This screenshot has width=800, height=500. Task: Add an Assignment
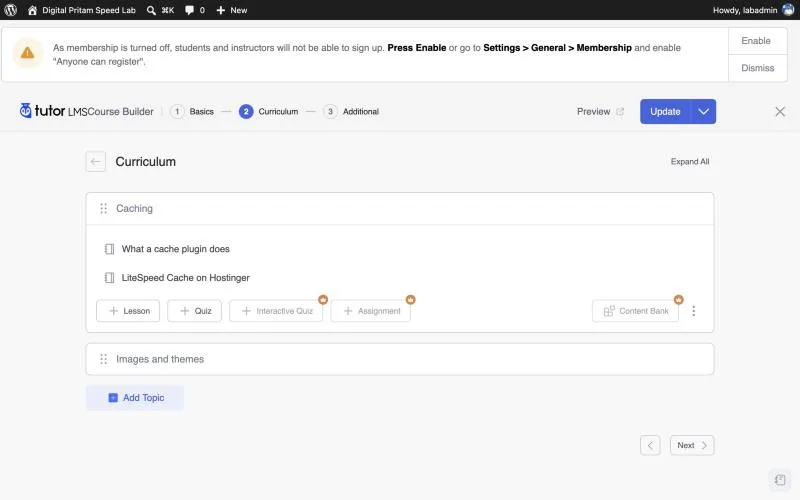point(370,311)
